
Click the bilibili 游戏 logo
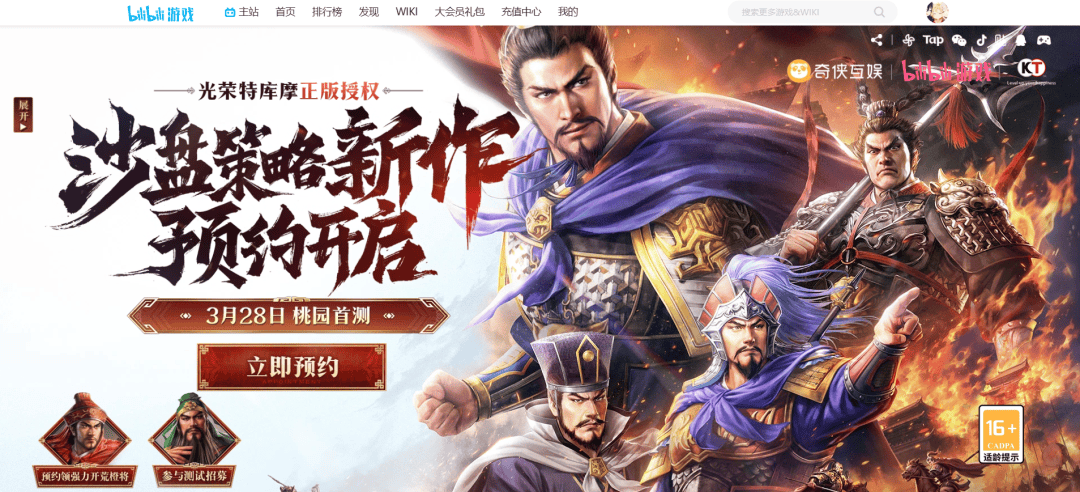pos(160,12)
